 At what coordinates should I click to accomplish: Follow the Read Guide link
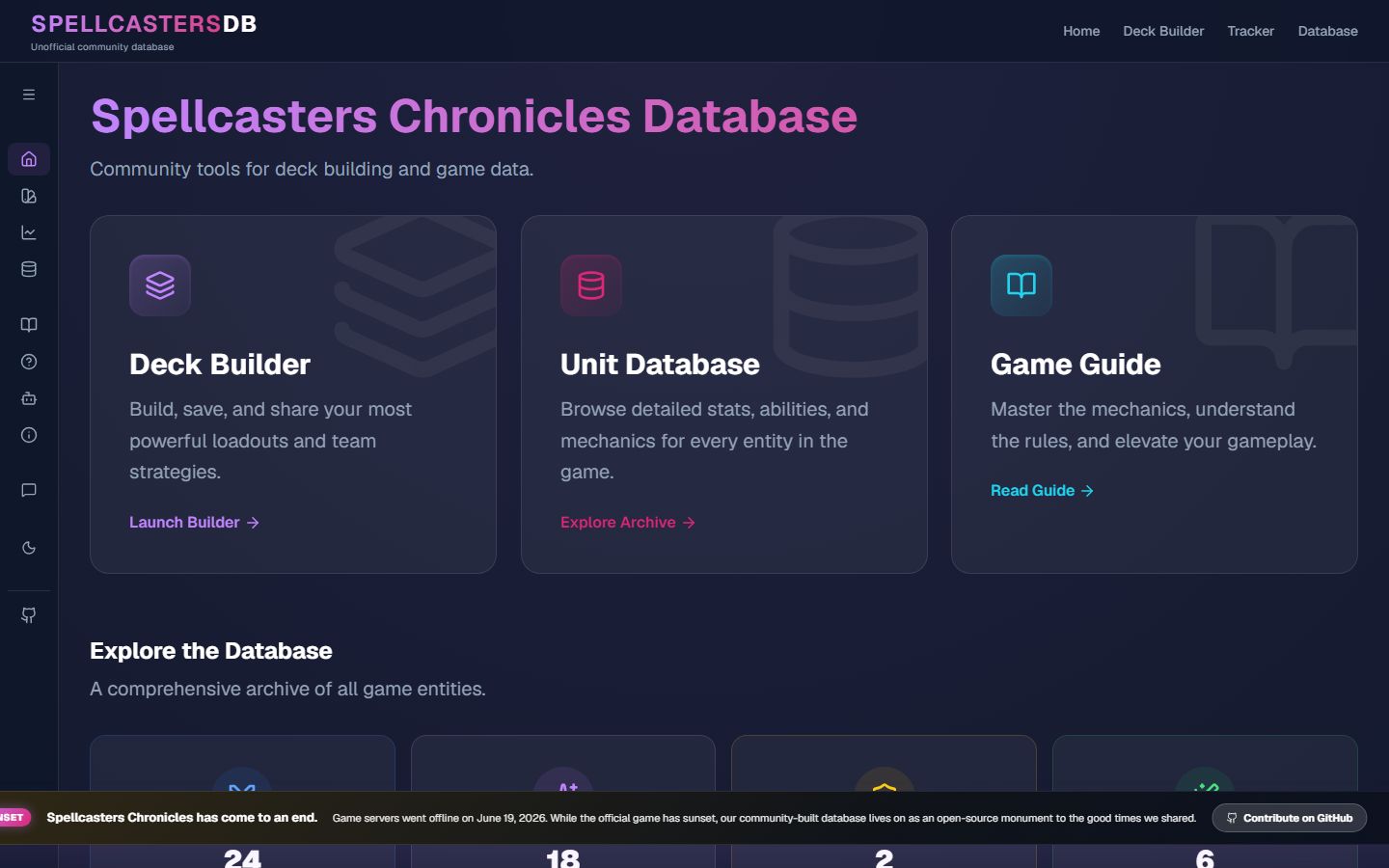tap(1043, 491)
